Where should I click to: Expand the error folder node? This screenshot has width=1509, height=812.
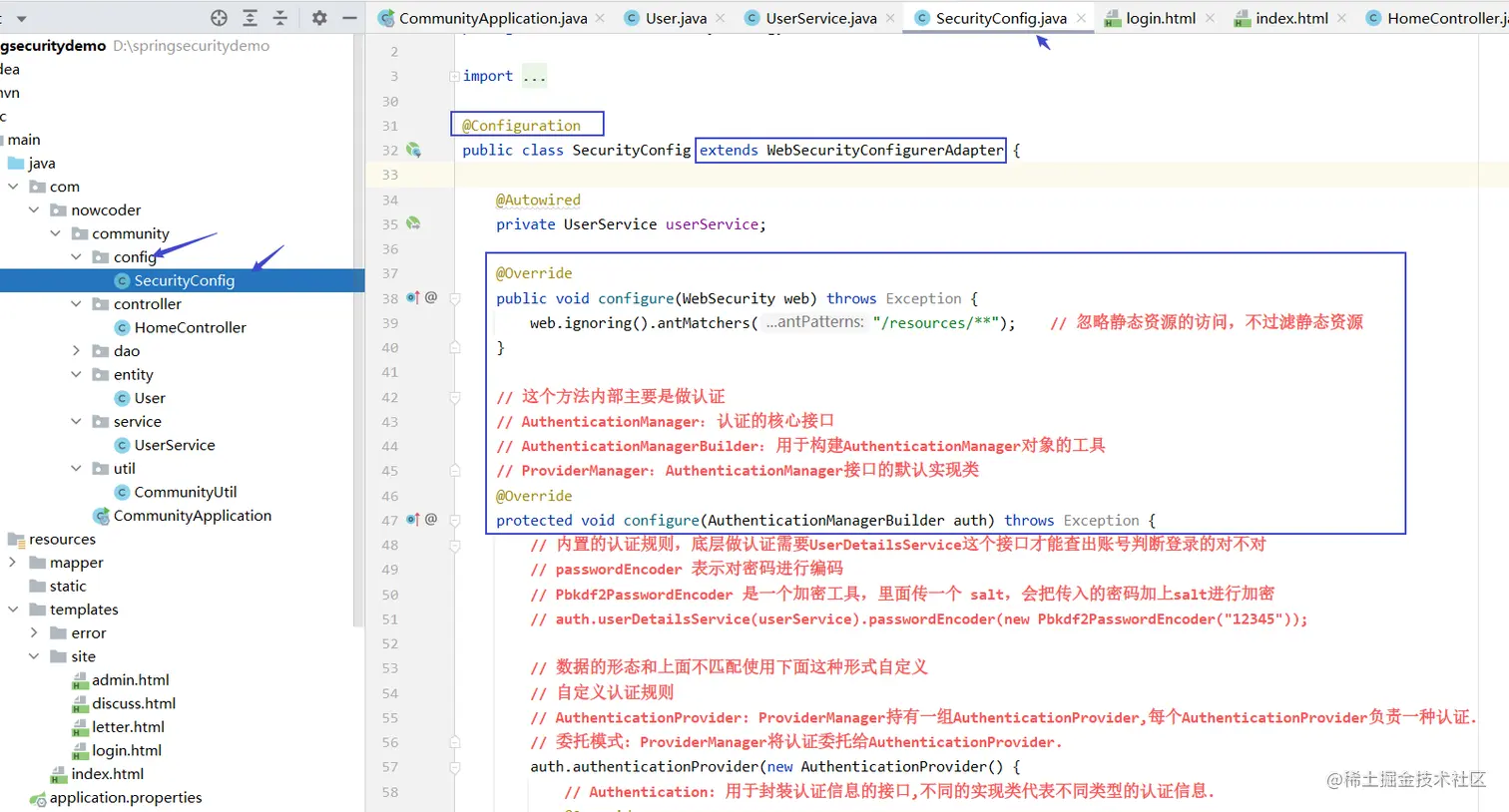click(34, 632)
